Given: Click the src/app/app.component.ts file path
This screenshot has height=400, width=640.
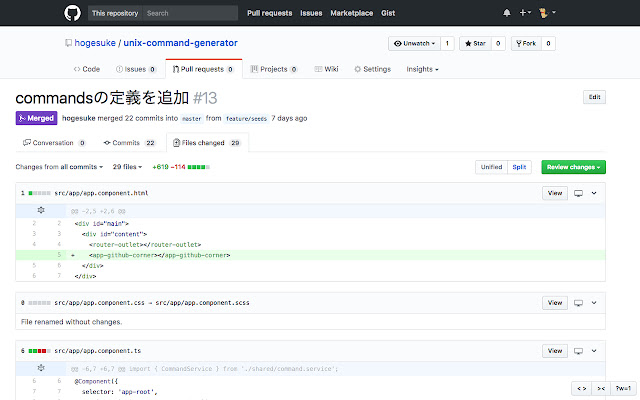Looking at the screenshot, I should pyautogui.click(x=98, y=351).
